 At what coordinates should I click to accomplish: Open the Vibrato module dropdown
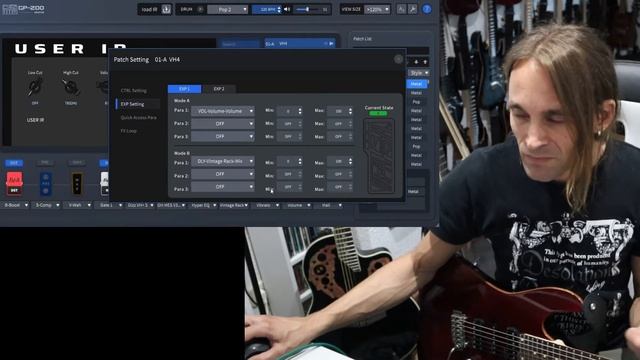pos(266,205)
